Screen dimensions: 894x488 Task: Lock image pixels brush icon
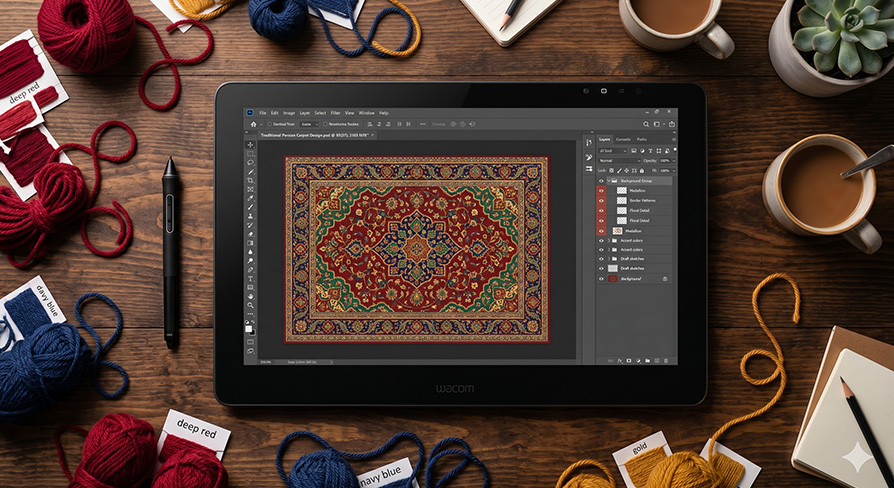coord(619,170)
